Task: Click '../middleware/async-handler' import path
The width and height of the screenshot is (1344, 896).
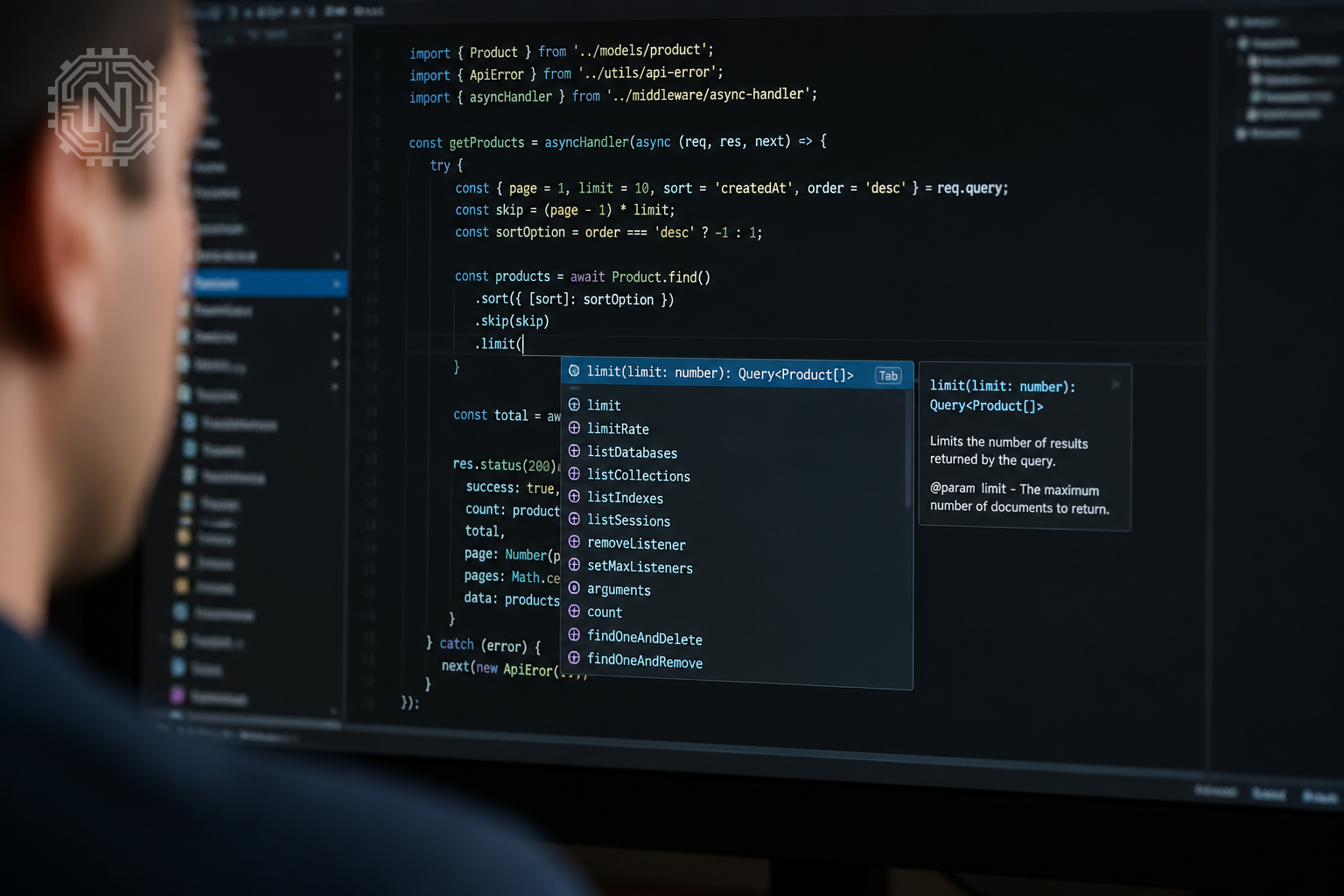Action: click(710, 94)
